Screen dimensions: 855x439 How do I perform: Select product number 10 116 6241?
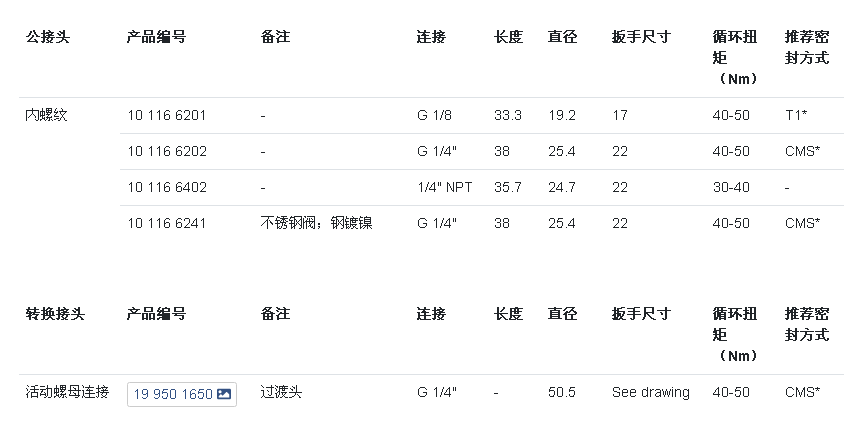(167, 224)
